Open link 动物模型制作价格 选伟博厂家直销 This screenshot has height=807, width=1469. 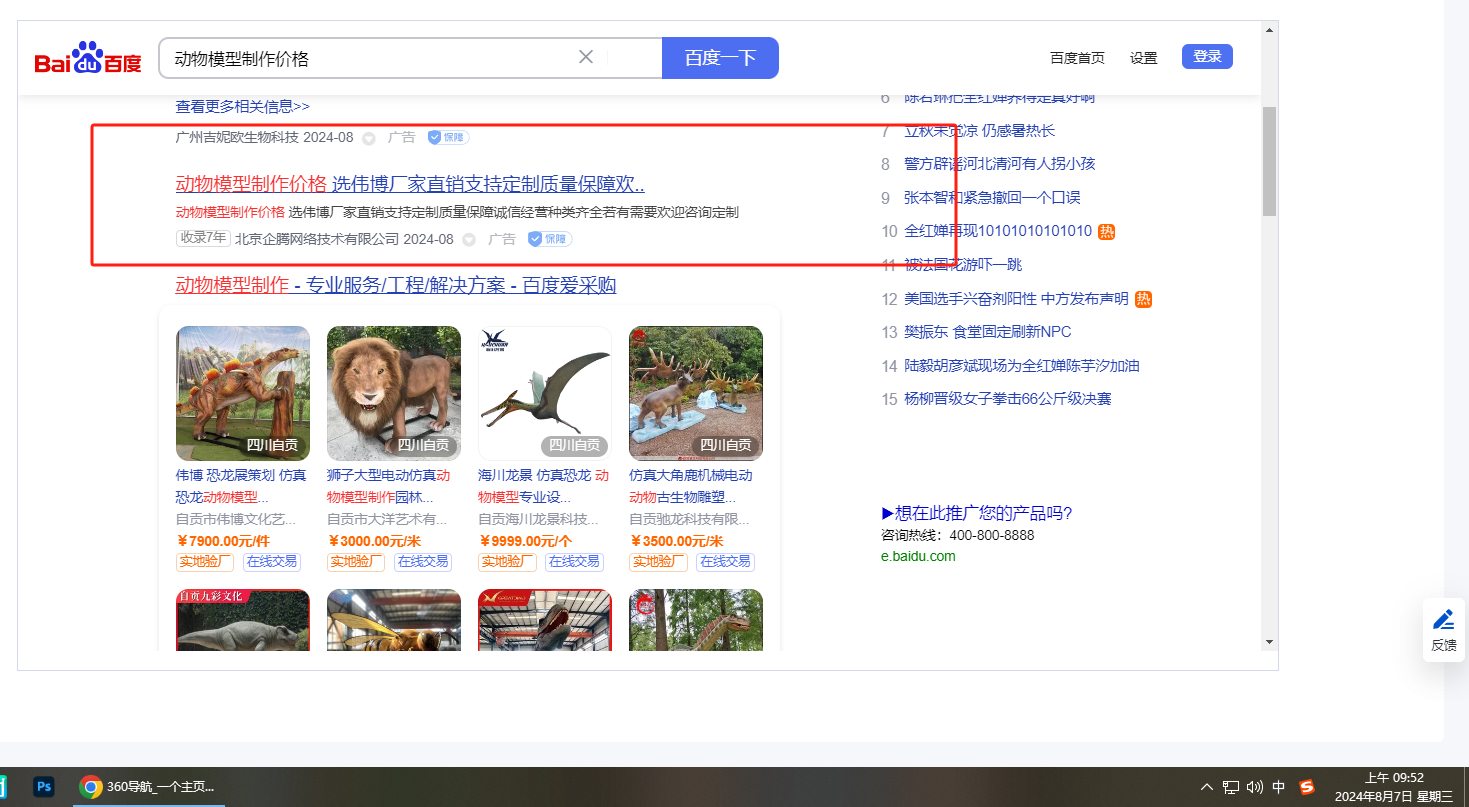(x=410, y=184)
